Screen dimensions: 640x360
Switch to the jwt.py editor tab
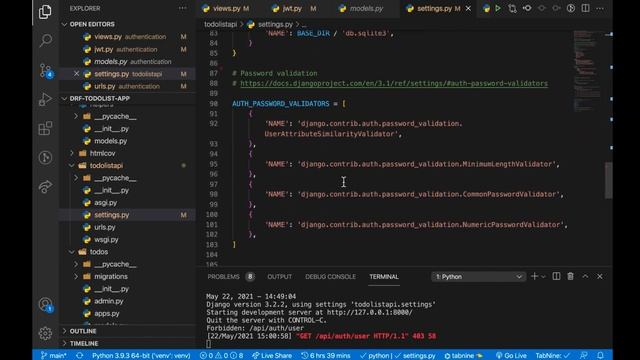[292, 8]
